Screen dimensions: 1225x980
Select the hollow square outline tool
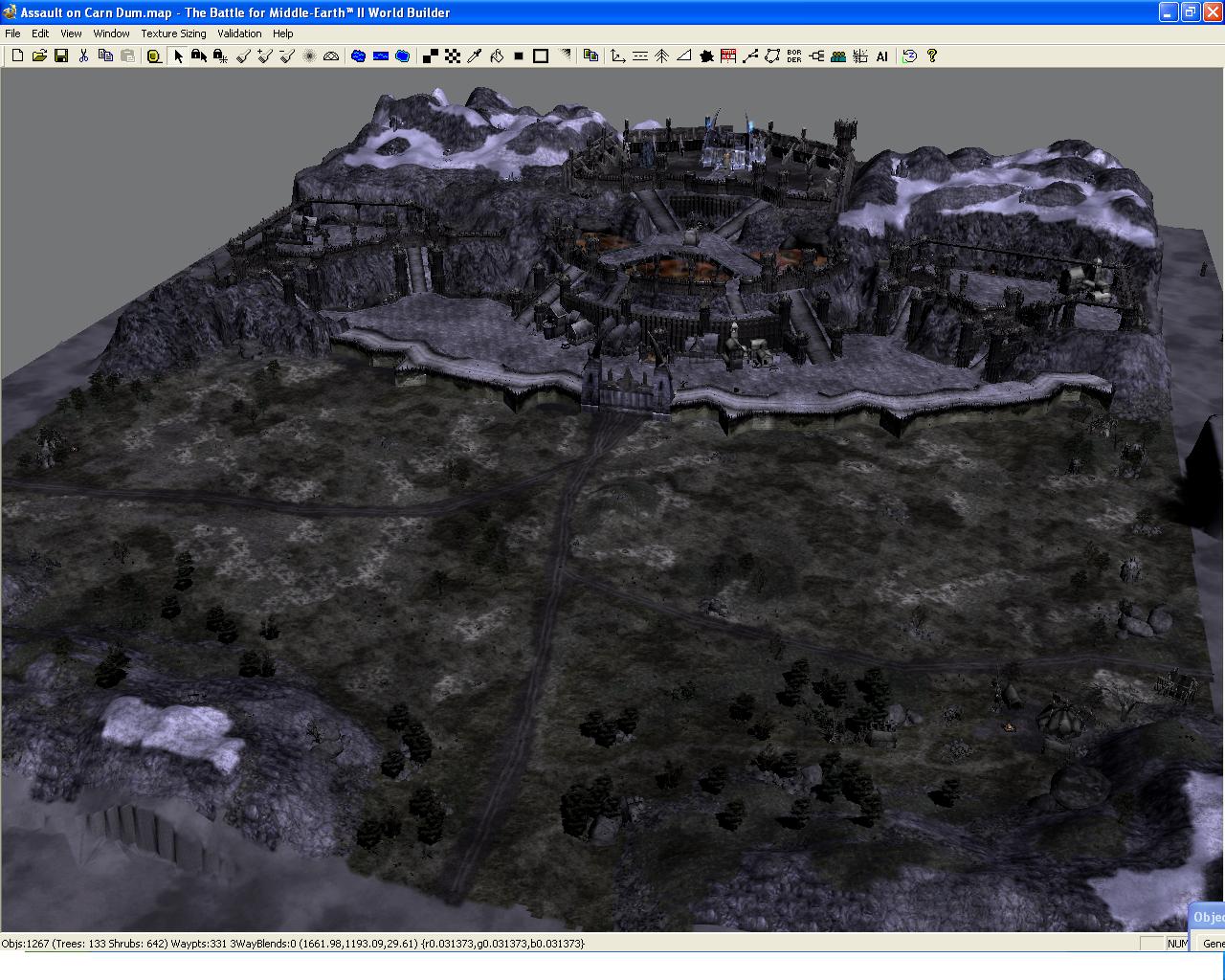pos(540,56)
